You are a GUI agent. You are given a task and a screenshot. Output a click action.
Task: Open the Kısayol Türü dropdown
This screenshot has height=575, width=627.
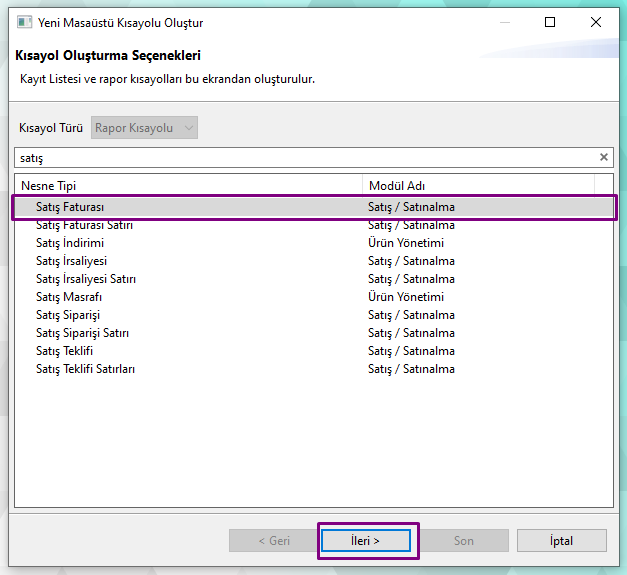pyautogui.click(x=145, y=128)
